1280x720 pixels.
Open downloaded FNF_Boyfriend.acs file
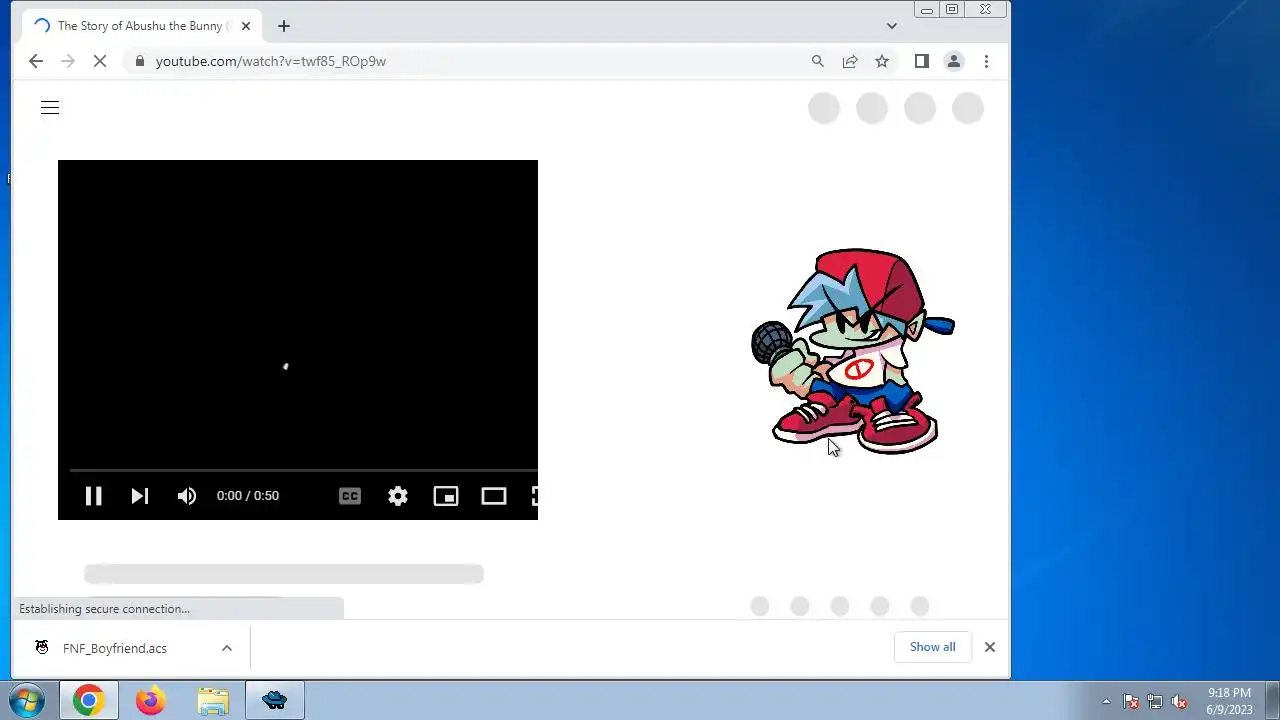click(x=115, y=648)
